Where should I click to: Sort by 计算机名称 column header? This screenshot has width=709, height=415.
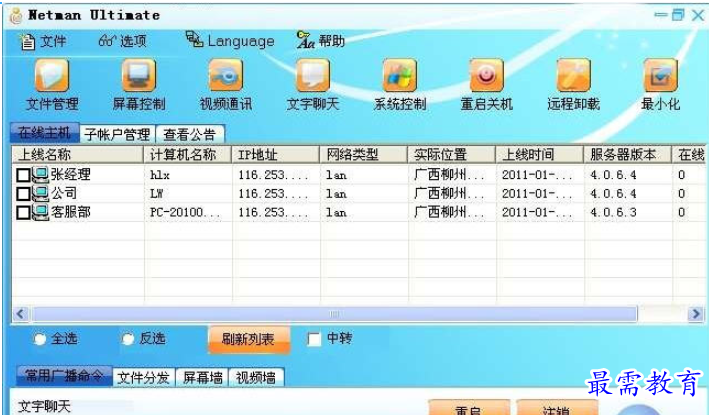(188, 155)
